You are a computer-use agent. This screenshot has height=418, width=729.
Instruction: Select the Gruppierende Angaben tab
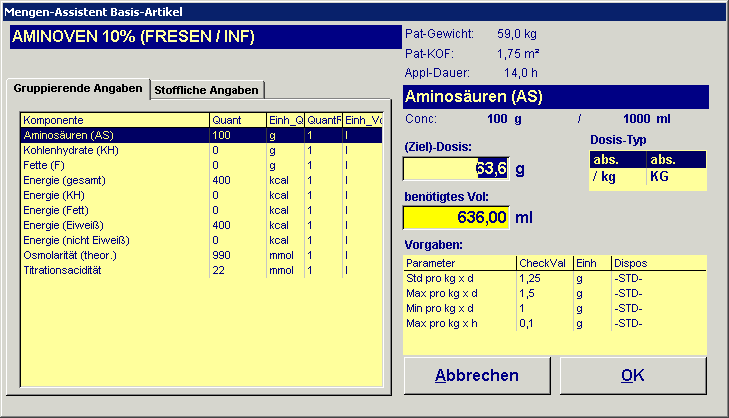(78, 88)
